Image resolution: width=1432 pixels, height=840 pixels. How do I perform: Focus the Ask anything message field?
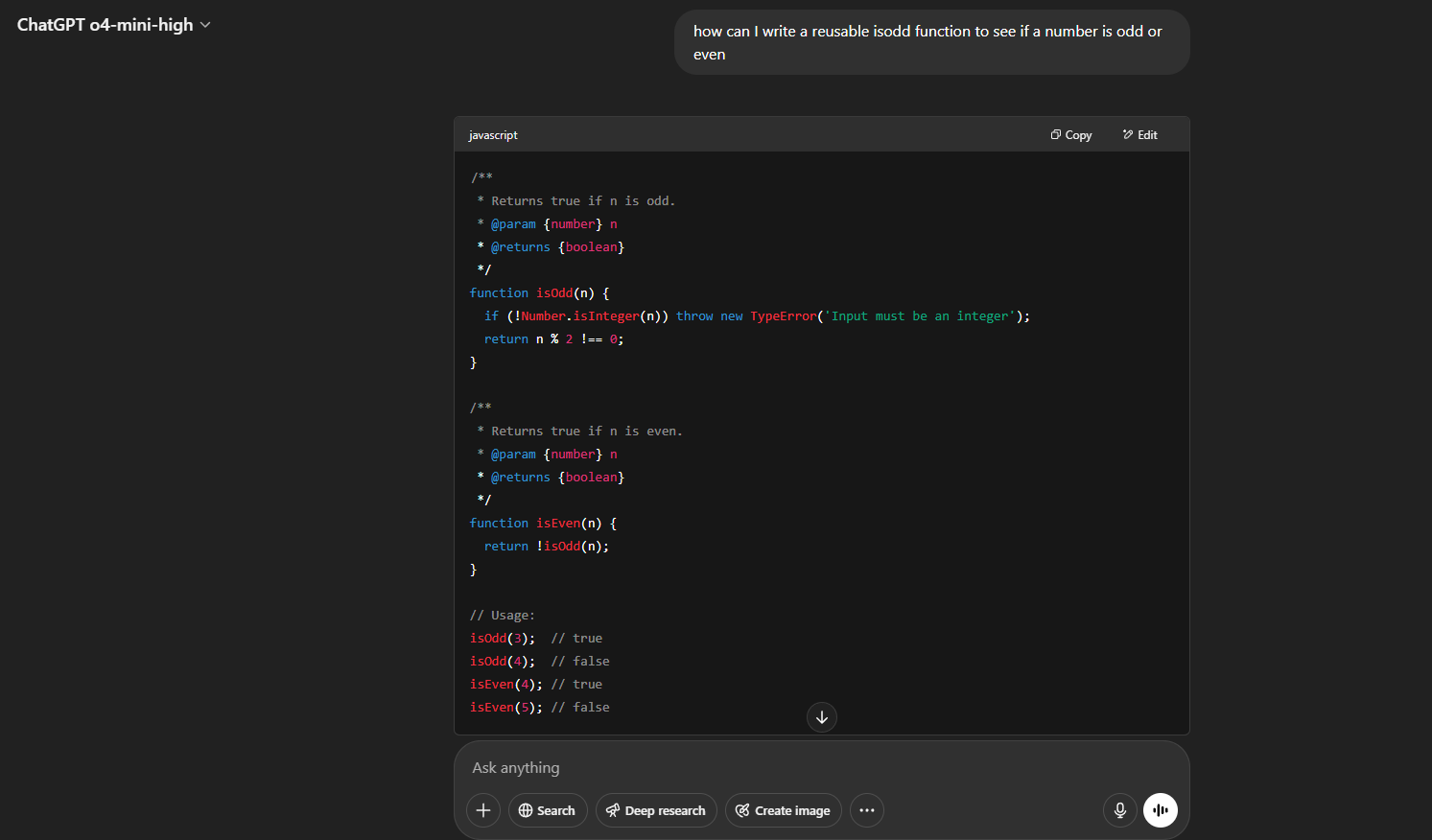[821, 768]
